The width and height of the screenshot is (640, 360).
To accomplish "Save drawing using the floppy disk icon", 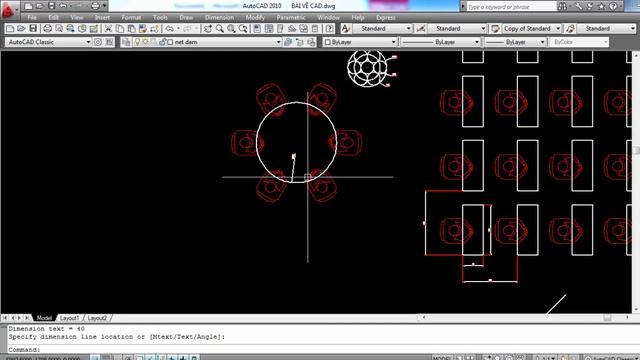I will (33, 29).
